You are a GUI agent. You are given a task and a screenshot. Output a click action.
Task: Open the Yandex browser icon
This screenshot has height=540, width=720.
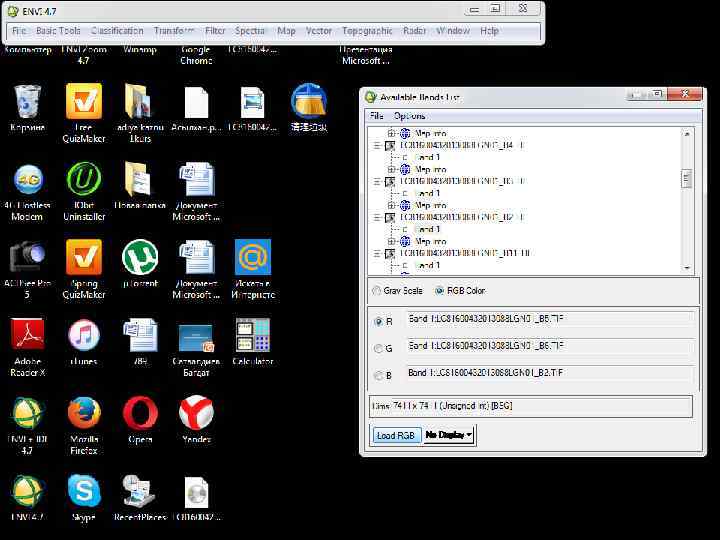196,412
